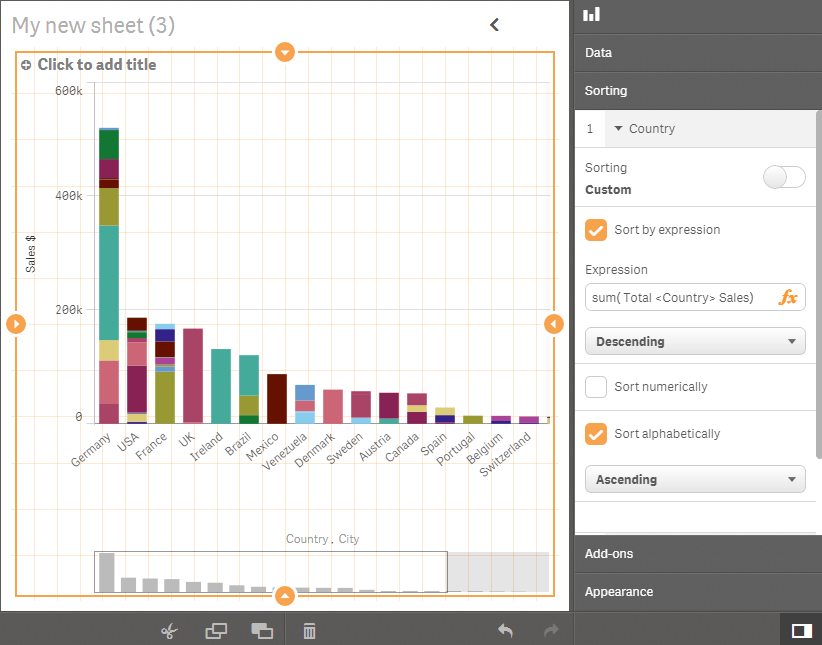Image resolution: width=822 pixels, height=645 pixels.
Task: Open the Descending order dropdown
Action: tap(695, 341)
